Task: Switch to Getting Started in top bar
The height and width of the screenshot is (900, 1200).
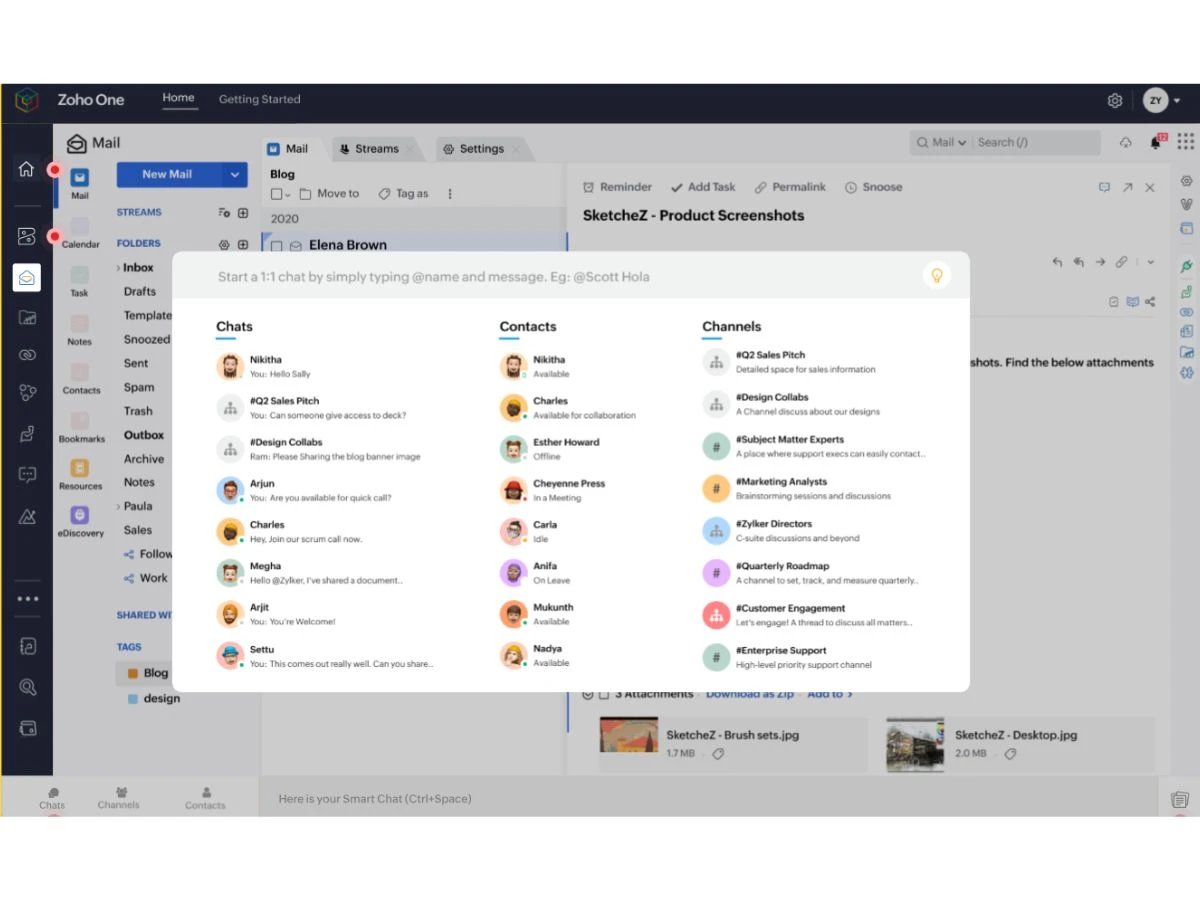Action: coord(259,99)
